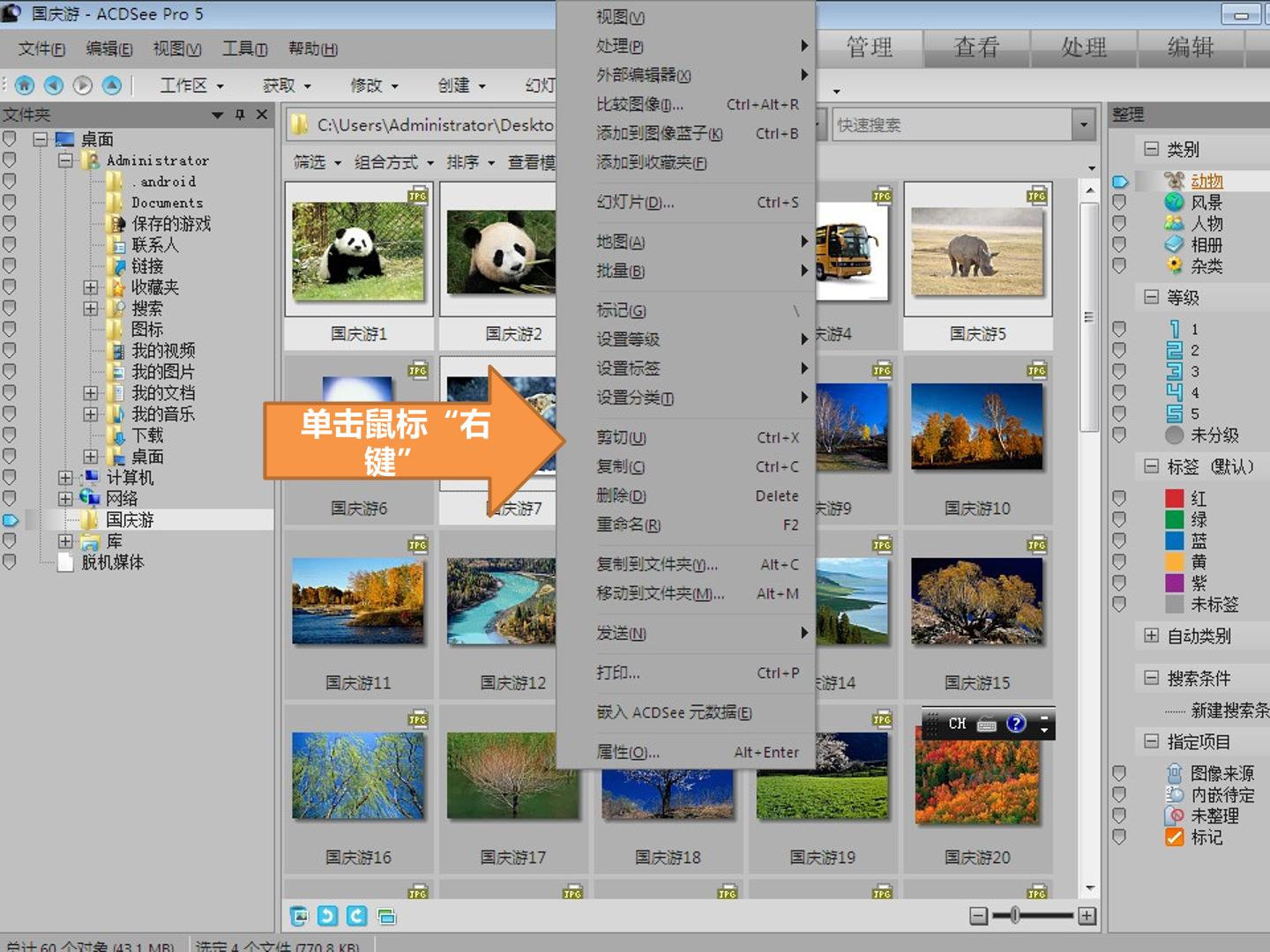
Task: Open 设置等级 submenu in context menu
Action: [x=686, y=339]
